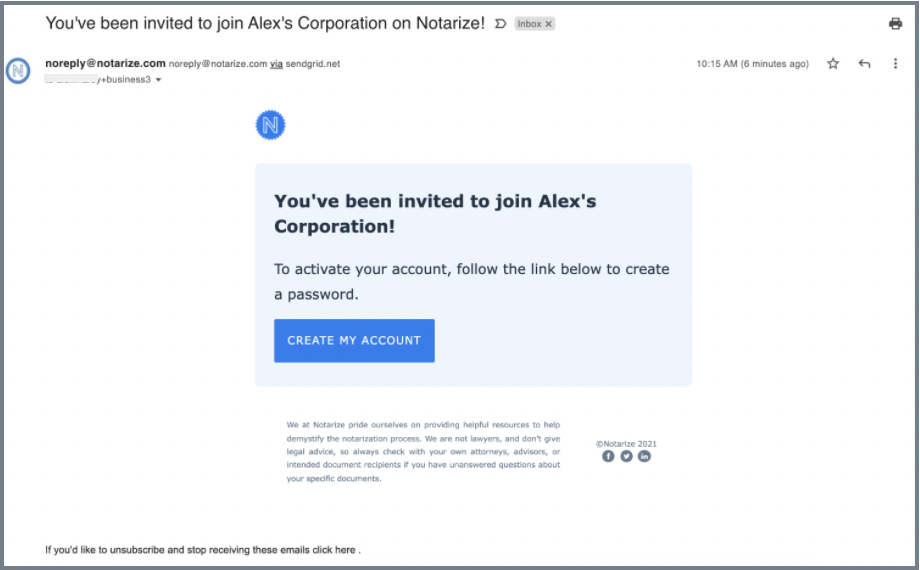Reply to the email with the arrow icon
This screenshot has width=920, height=570.
864,63
